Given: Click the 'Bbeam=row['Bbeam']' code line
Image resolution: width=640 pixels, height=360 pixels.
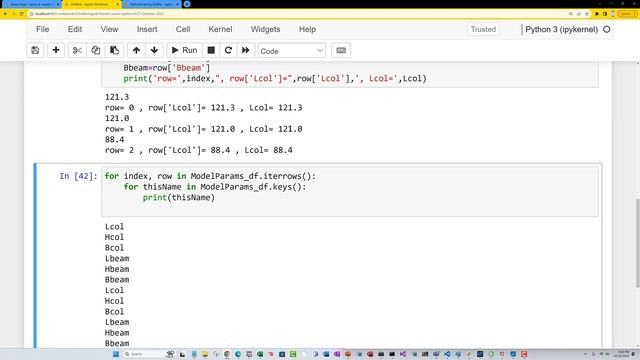Looking at the screenshot, I should pyautogui.click(x=167, y=68).
